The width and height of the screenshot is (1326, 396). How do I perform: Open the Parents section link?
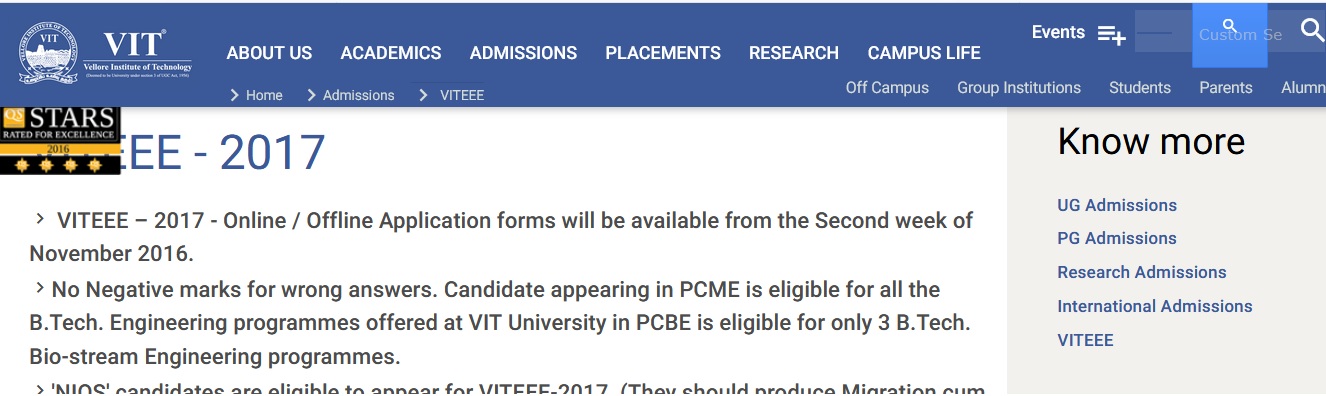click(x=1226, y=88)
